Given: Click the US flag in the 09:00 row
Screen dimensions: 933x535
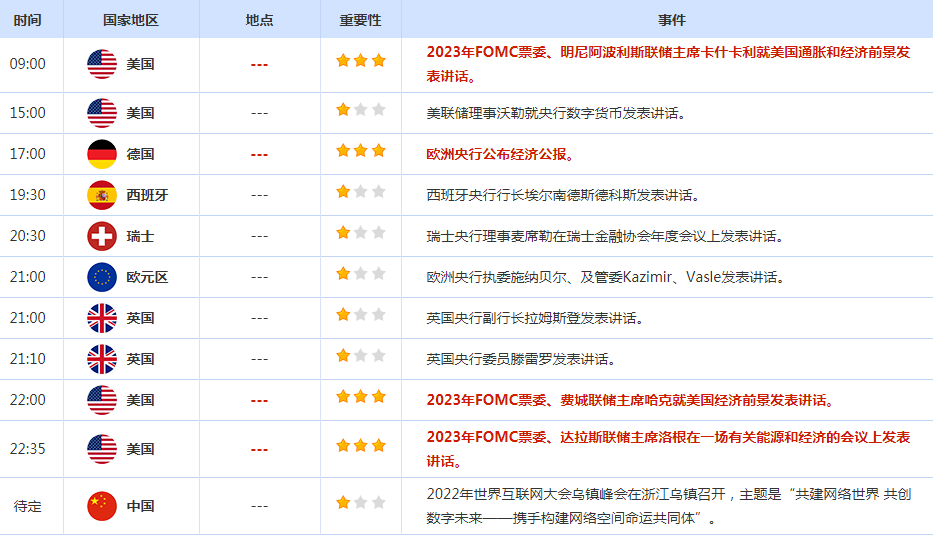Looking at the screenshot, I should pos(102,64).
